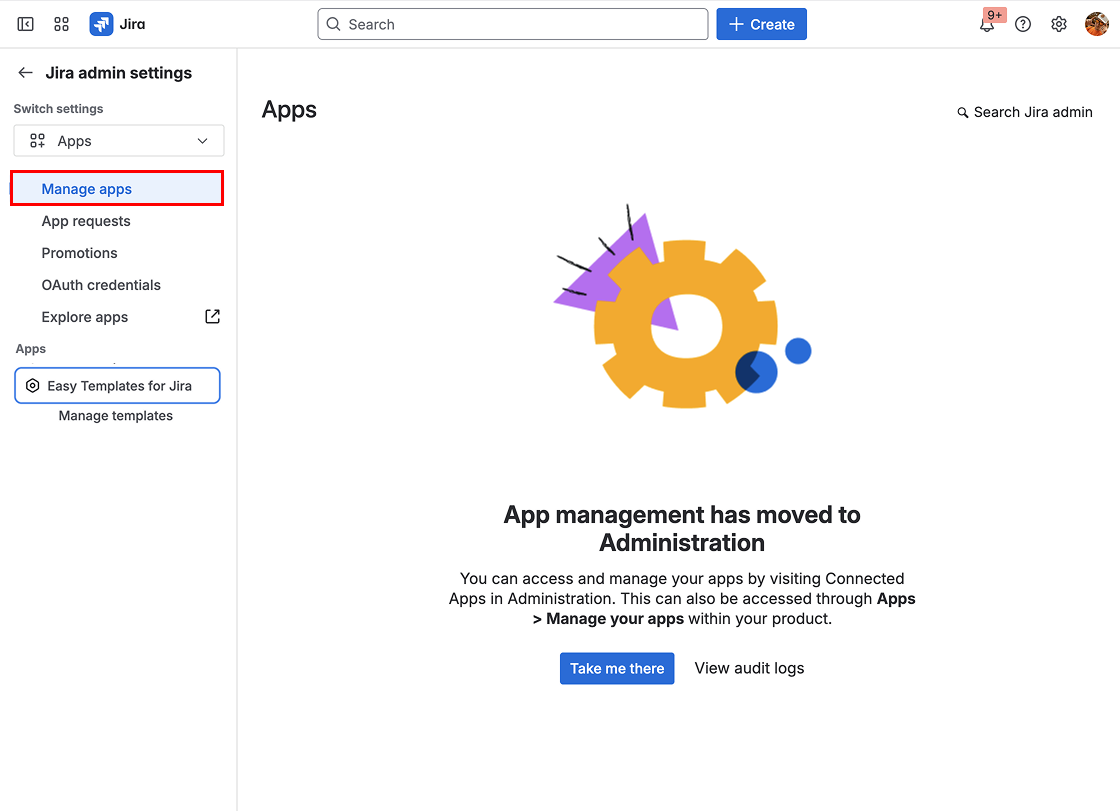Open the app switcher grid icon
The image size is (1120, 811).
click(x=61, y=23)
